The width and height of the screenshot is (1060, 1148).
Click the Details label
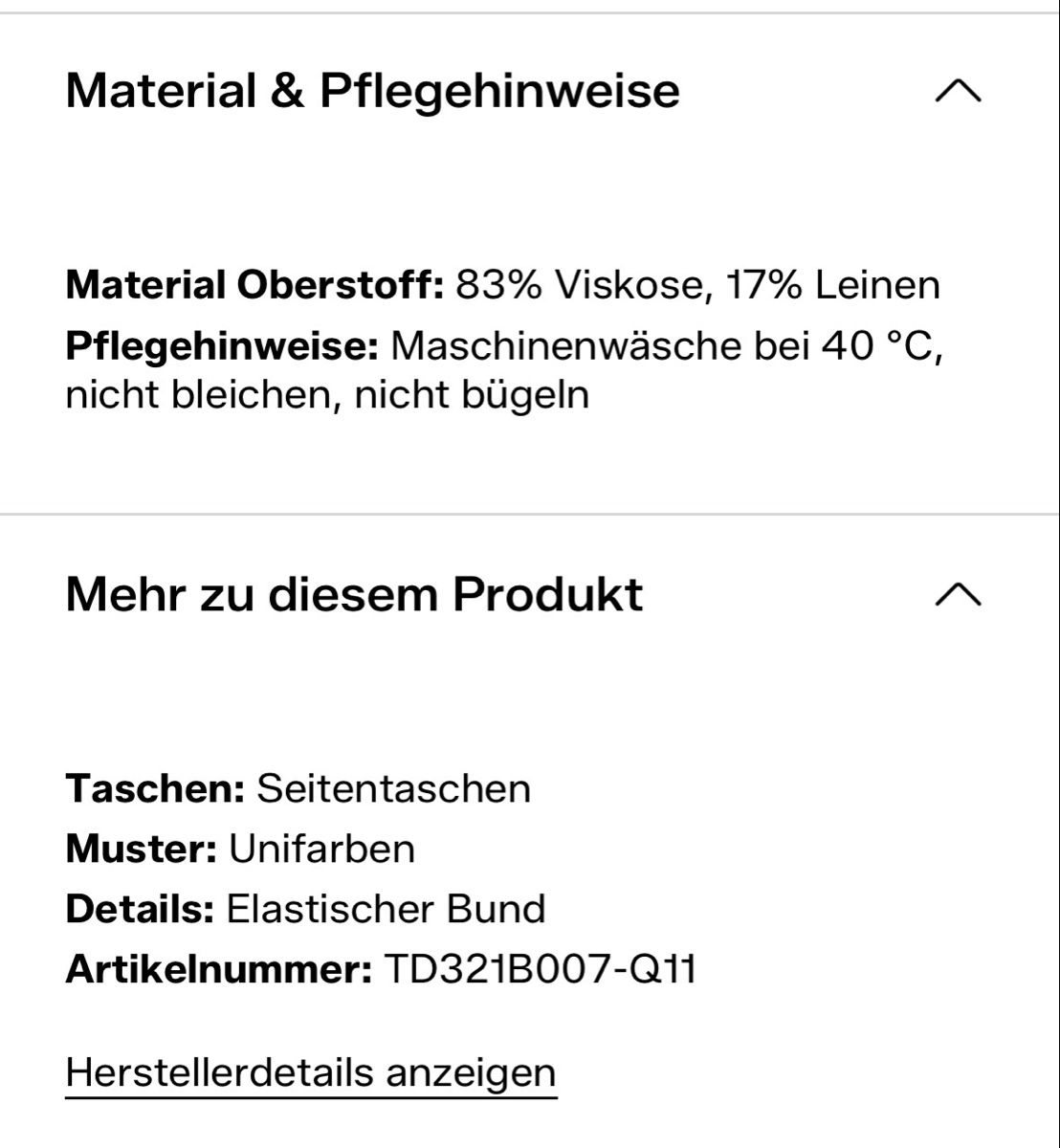point(140,909)
